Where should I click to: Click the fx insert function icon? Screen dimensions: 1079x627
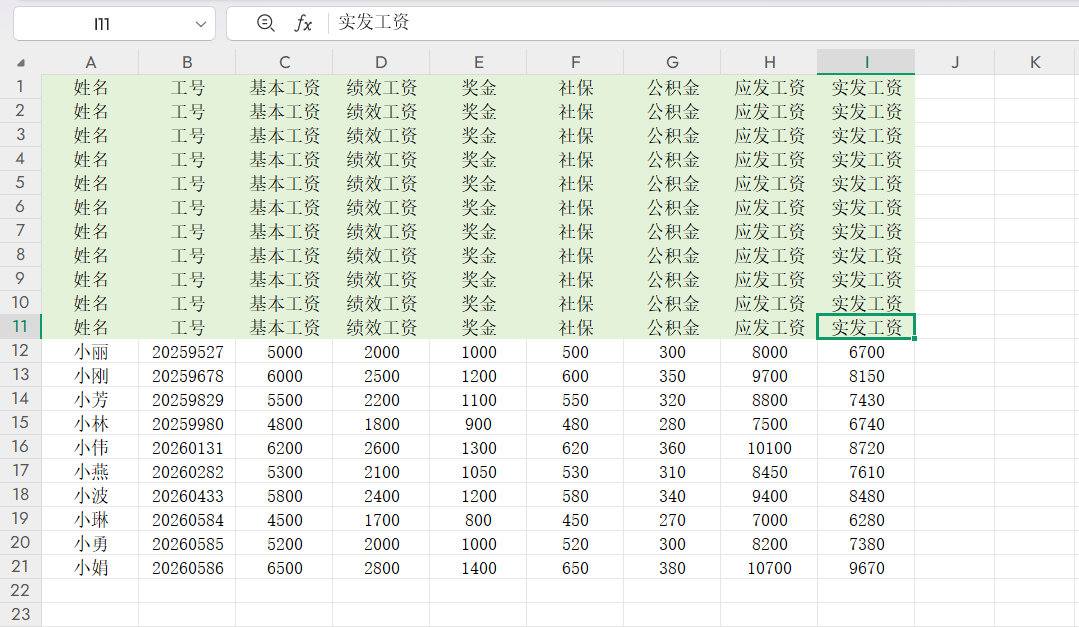pyautogui.click(x=303, y=23)
